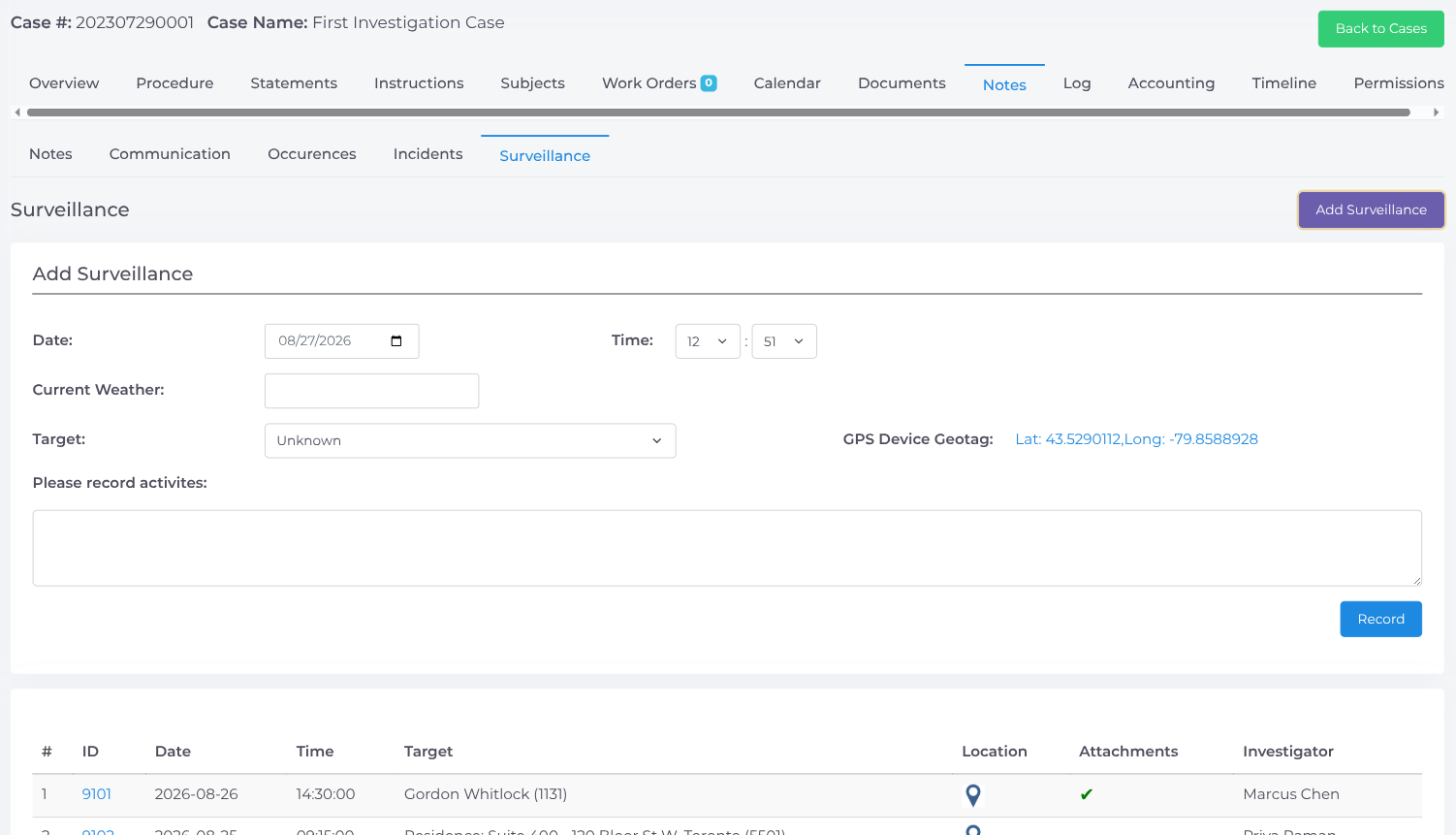
Task: Click the record activities text area
Action: [727, 548]
